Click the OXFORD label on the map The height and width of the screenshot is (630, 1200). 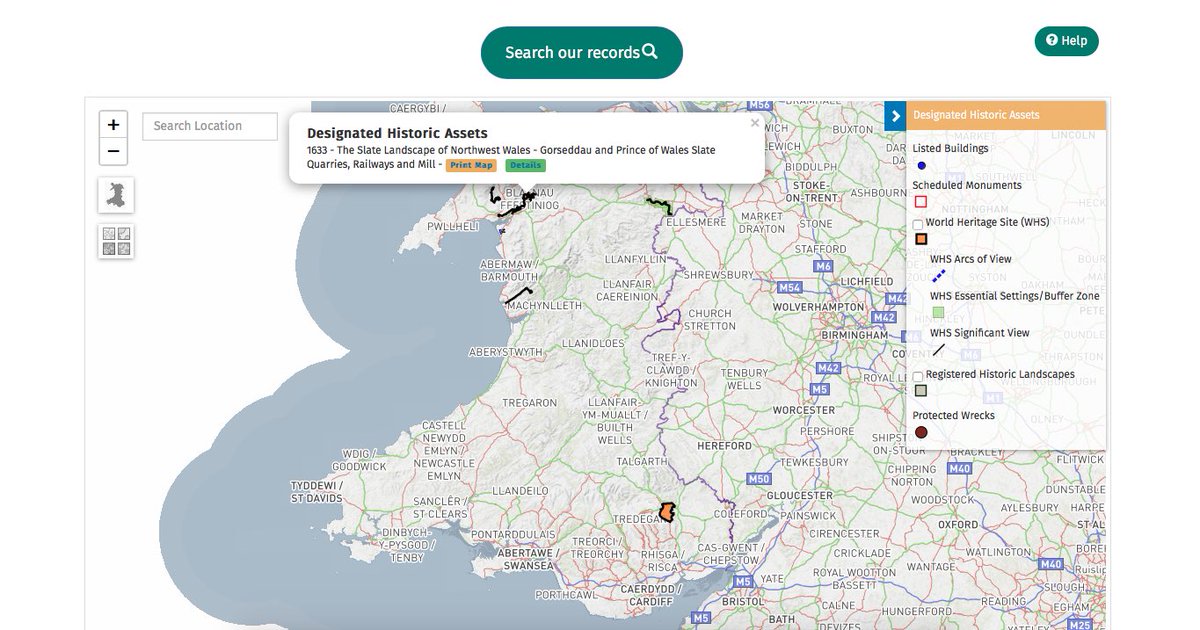pyautogui.click(x=958, y=524)
